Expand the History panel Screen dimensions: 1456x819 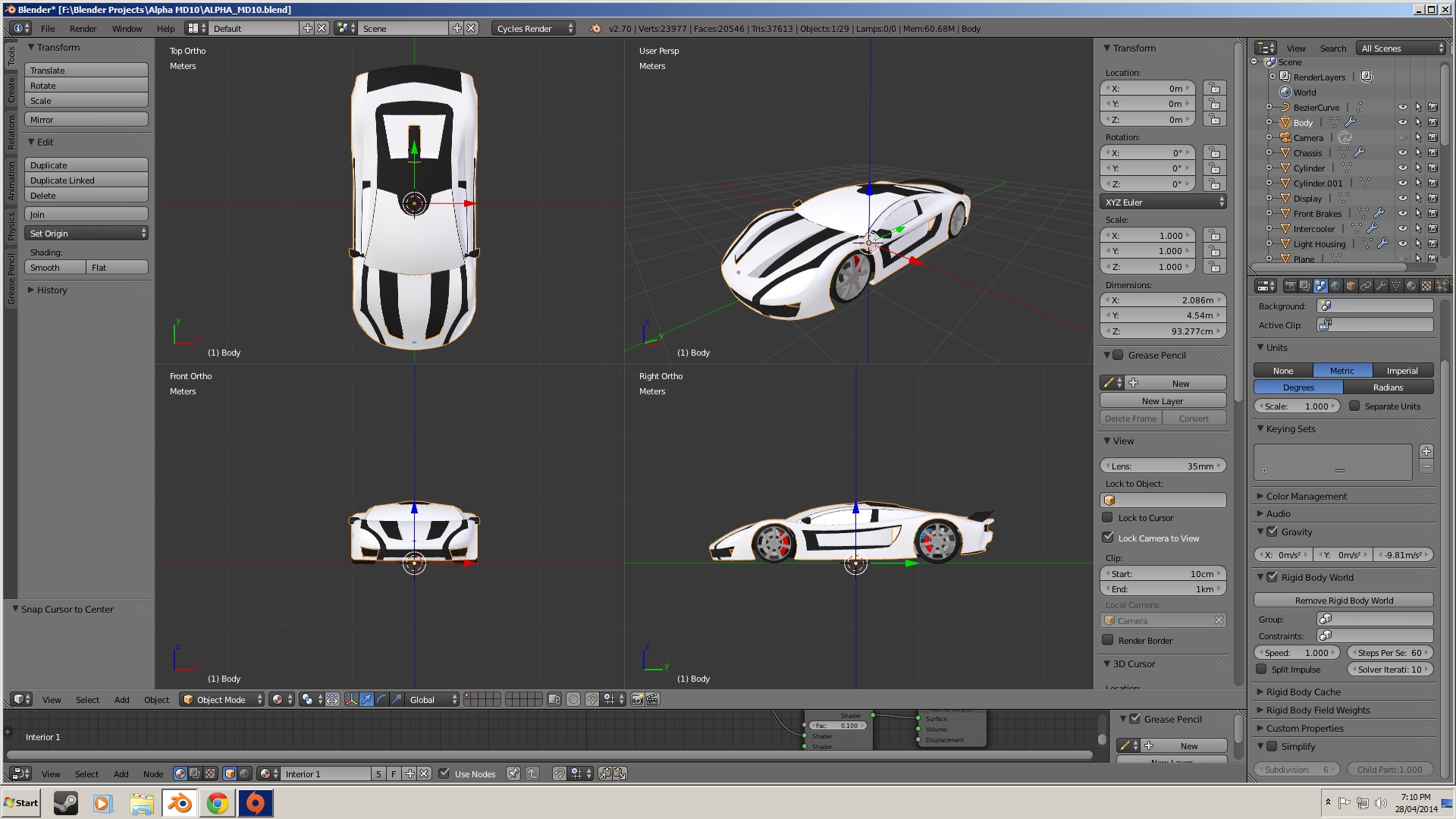click(x=52, y=290)
